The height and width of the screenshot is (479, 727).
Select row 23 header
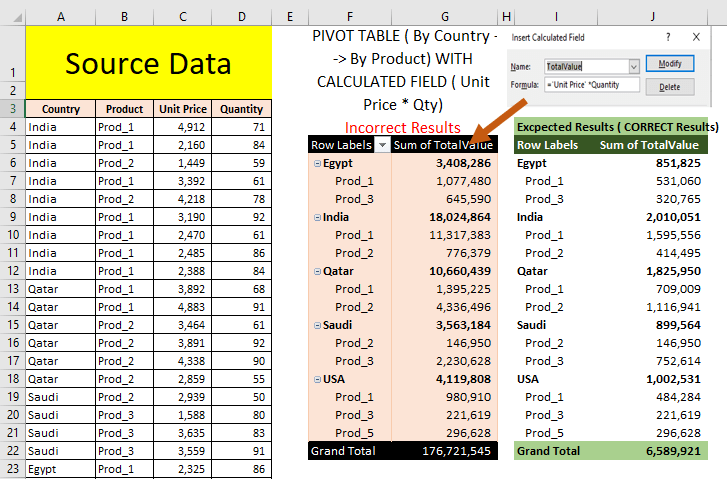coord(13,469)
